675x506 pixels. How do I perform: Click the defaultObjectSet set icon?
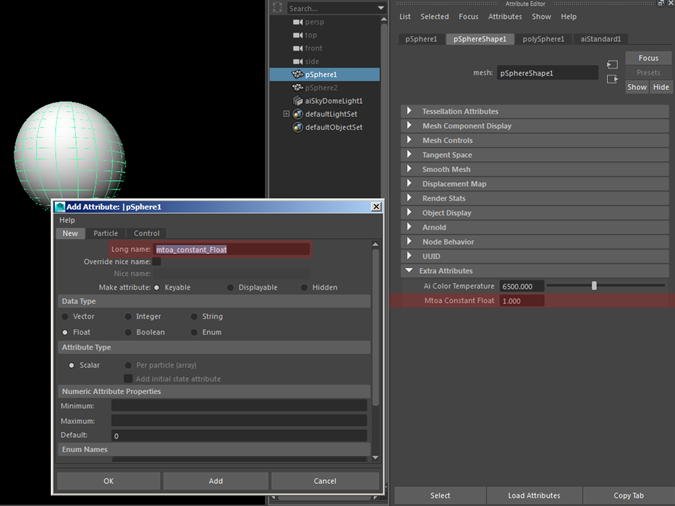297,127
